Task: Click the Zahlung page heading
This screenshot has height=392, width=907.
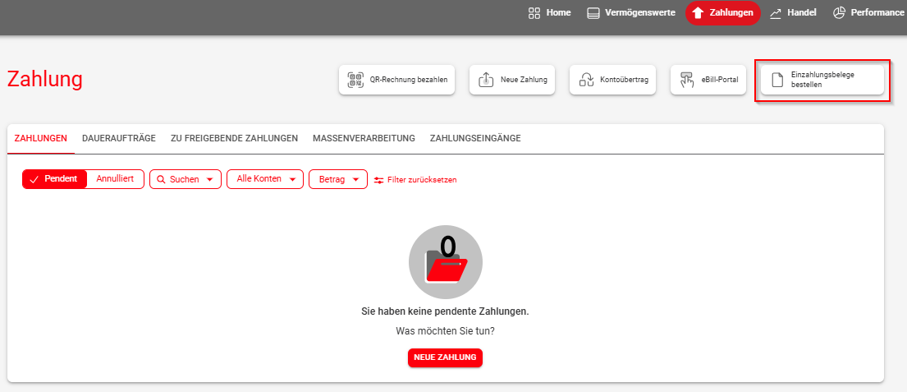Action: pos(45,79)
